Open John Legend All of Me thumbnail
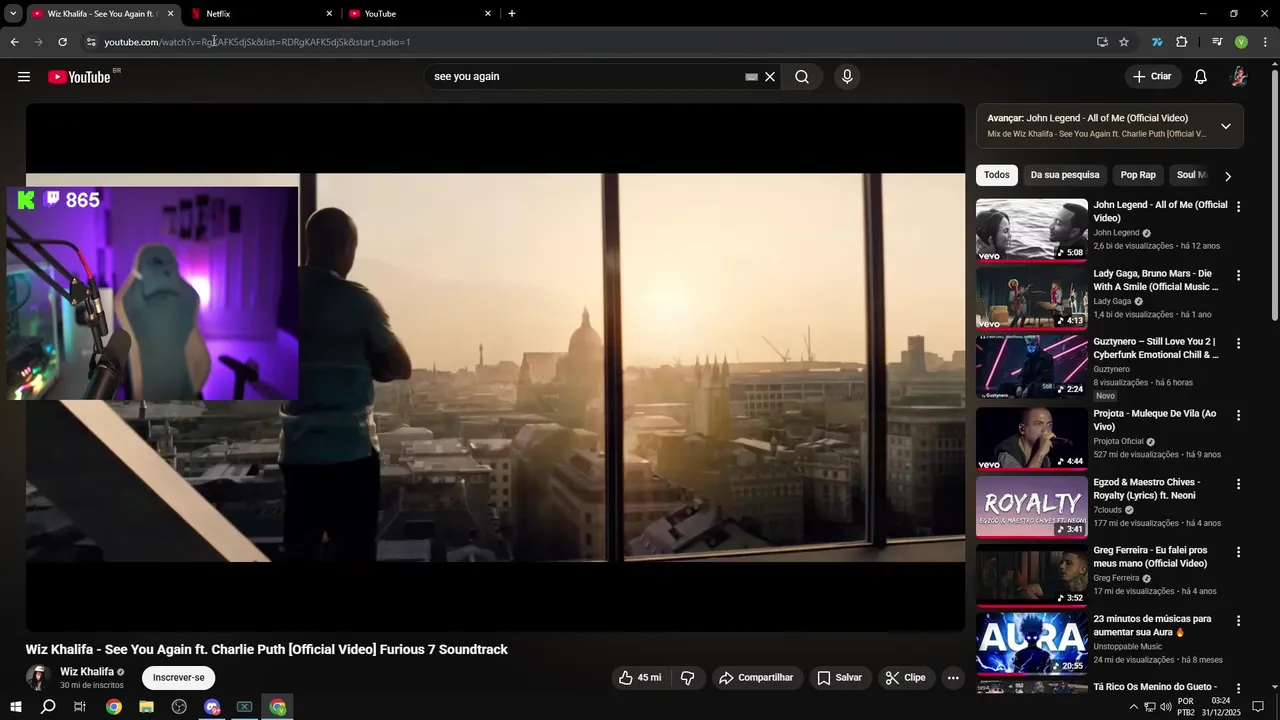 1031,230
